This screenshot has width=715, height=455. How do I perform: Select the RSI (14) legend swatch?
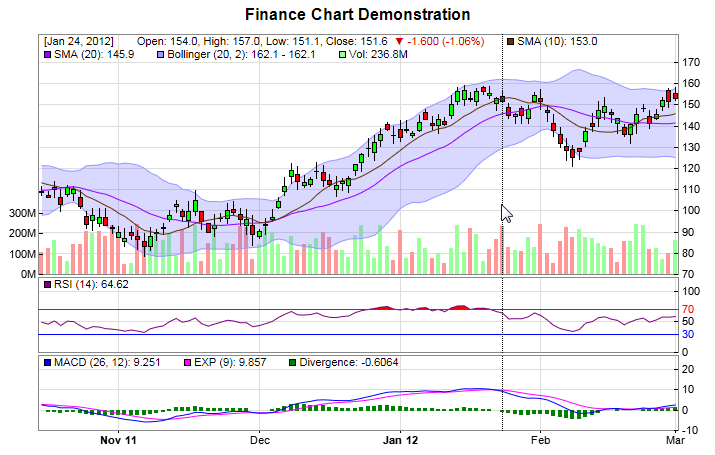(46, 285)
